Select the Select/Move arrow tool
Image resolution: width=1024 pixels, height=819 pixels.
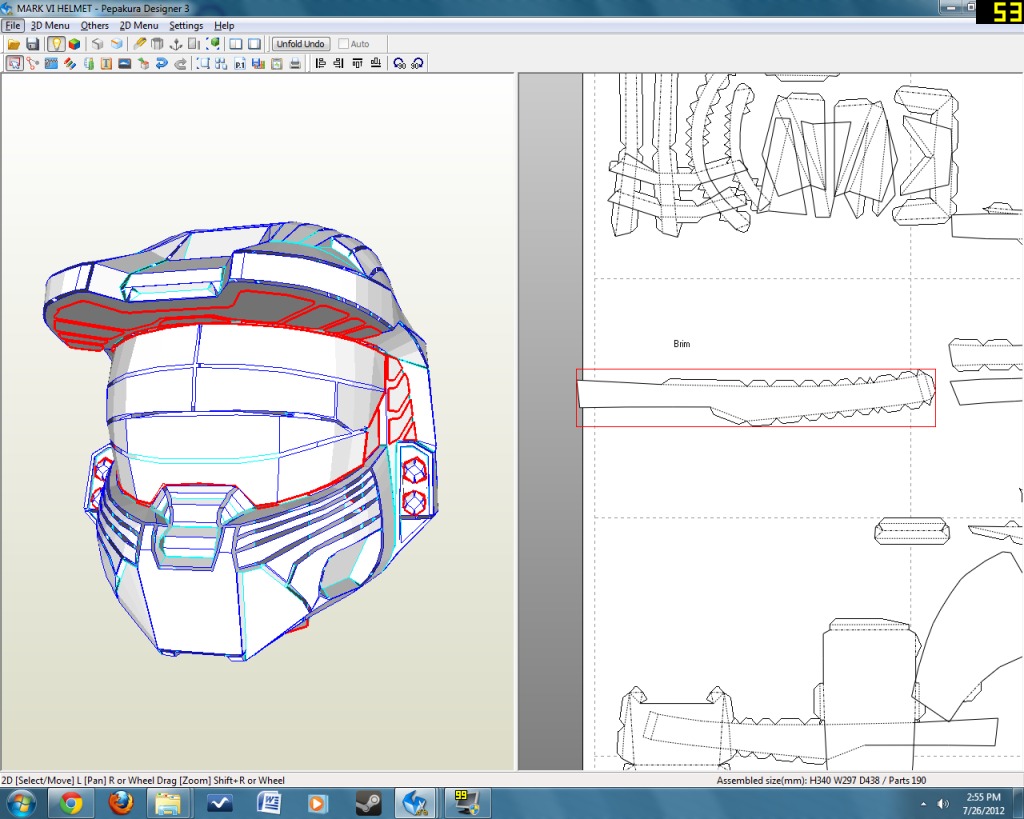[x=14, y=63]
